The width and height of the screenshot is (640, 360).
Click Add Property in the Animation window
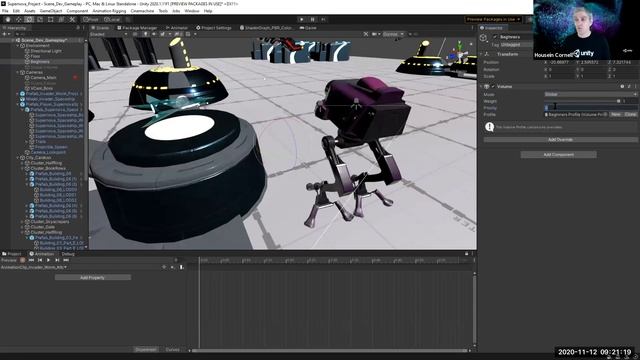[x=93, y=278]
